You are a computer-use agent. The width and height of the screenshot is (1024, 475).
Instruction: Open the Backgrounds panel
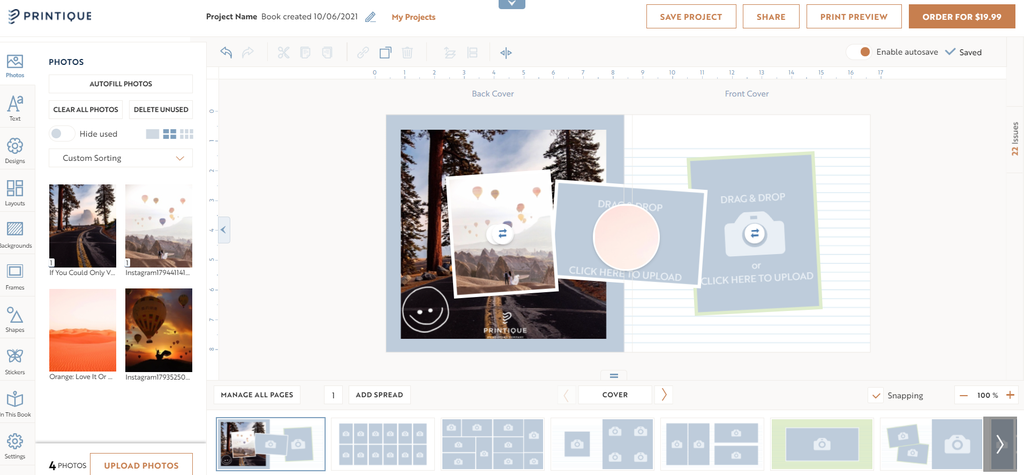pos(15,234)
